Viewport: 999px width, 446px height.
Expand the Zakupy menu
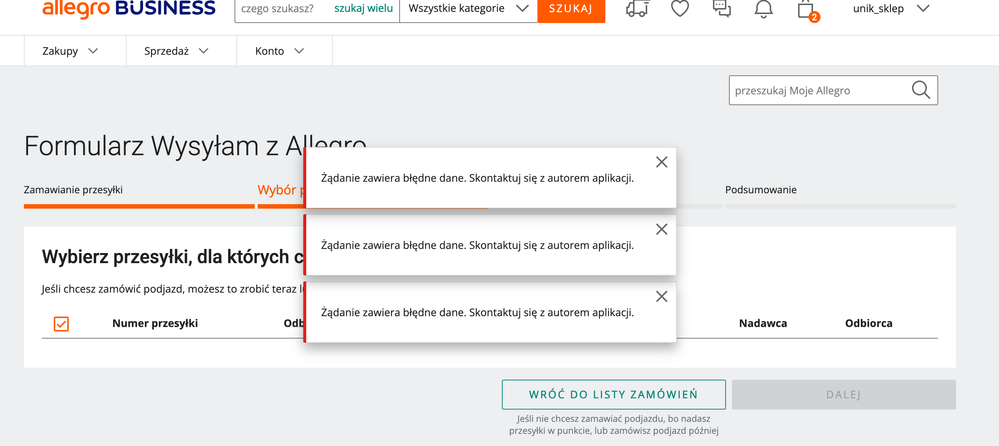[70, 51]
